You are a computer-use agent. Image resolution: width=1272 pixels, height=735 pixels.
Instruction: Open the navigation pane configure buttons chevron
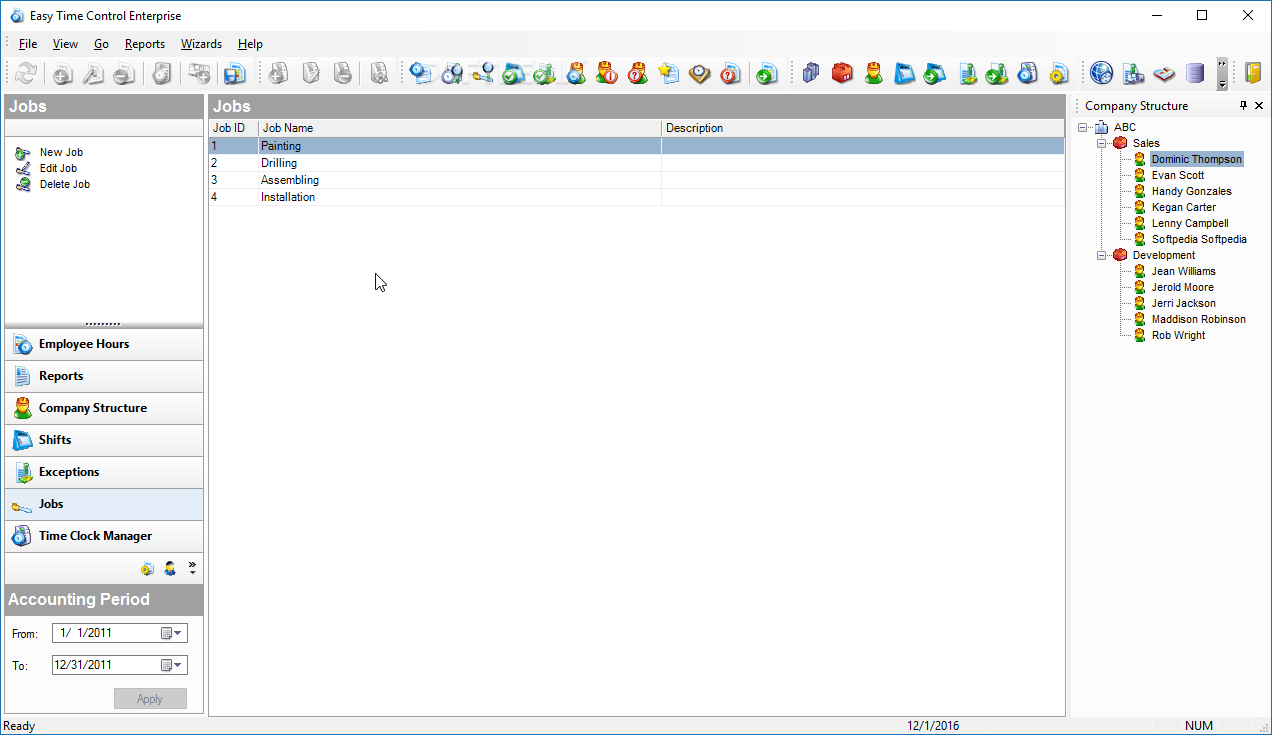(x=192, y=567)
